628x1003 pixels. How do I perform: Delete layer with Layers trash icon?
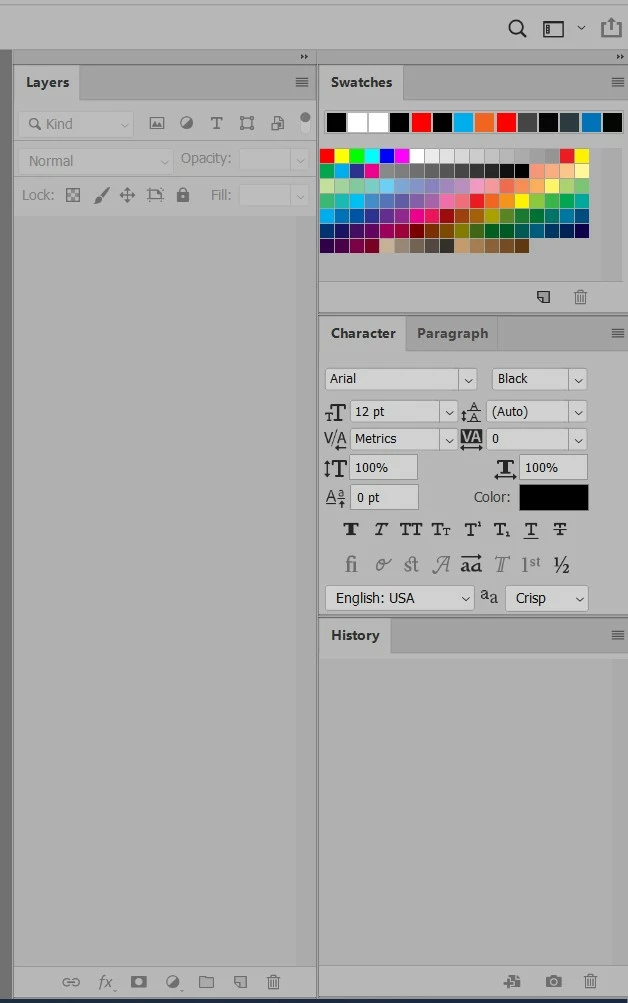pos(273,981)
